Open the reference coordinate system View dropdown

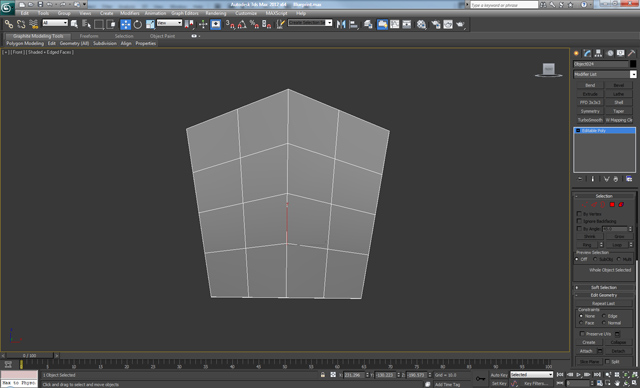click(x=169, y=23)
